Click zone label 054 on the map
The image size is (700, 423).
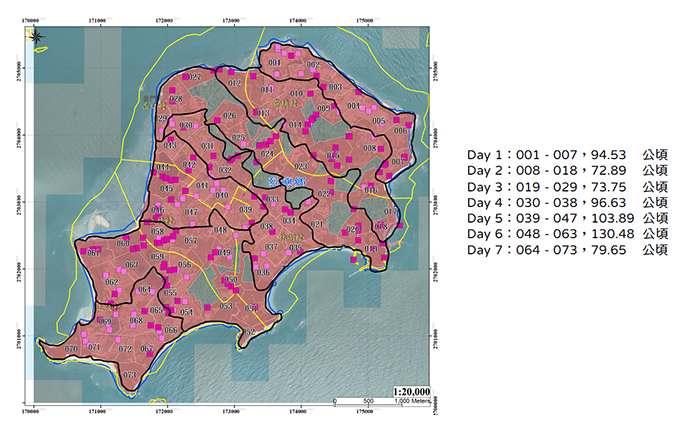point(187,312)
